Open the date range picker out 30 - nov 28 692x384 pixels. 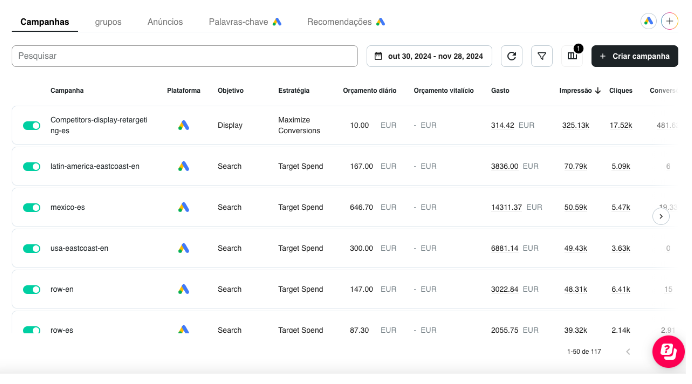pos(429,56)
